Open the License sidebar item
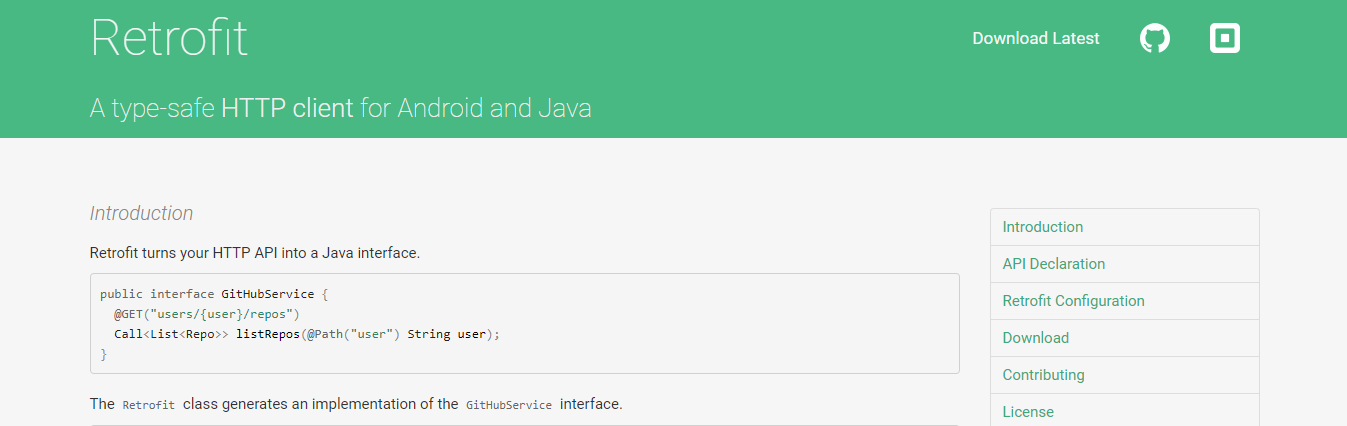This screenshot has width=1347, height=426. (1124, 411)
